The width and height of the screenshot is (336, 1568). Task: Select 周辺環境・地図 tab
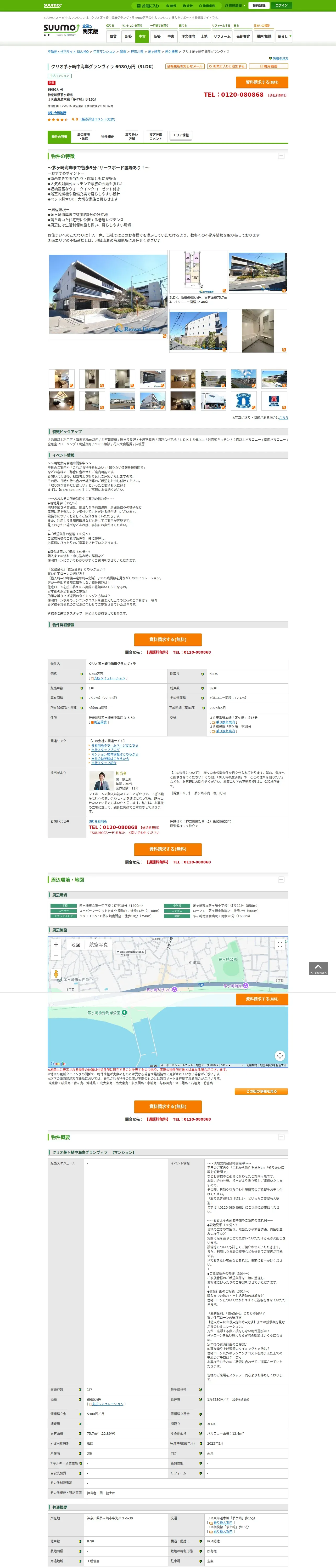tap(83, 136)
